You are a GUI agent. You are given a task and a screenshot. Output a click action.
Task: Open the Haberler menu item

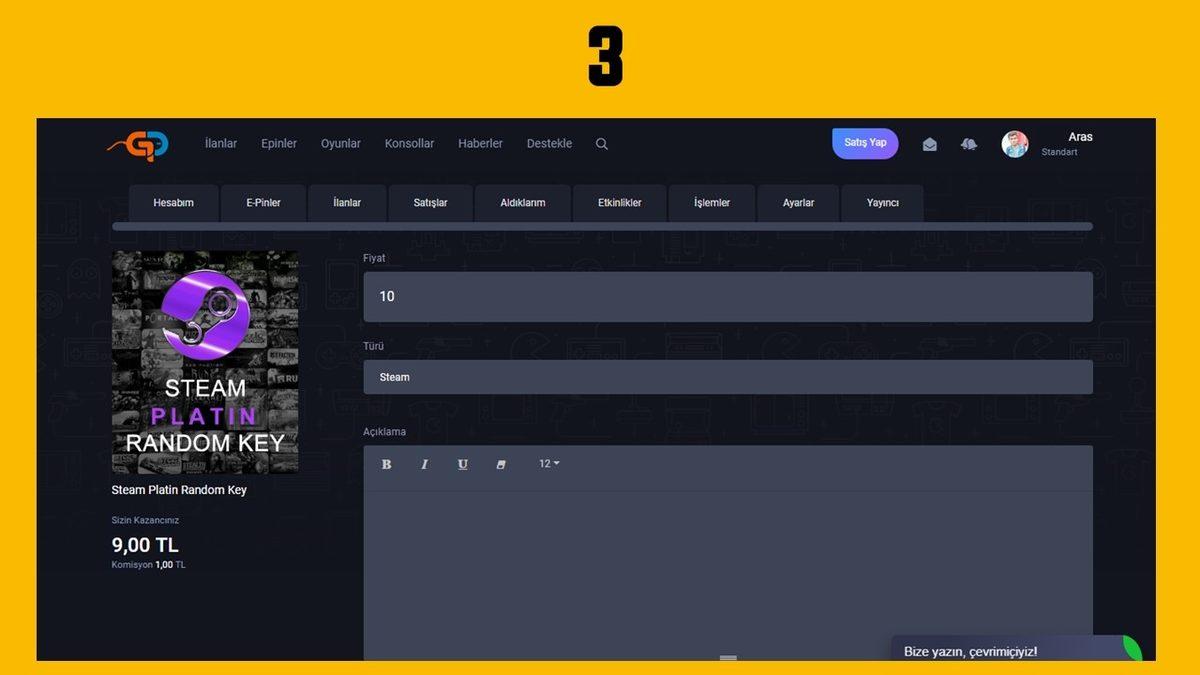point(480,143)
